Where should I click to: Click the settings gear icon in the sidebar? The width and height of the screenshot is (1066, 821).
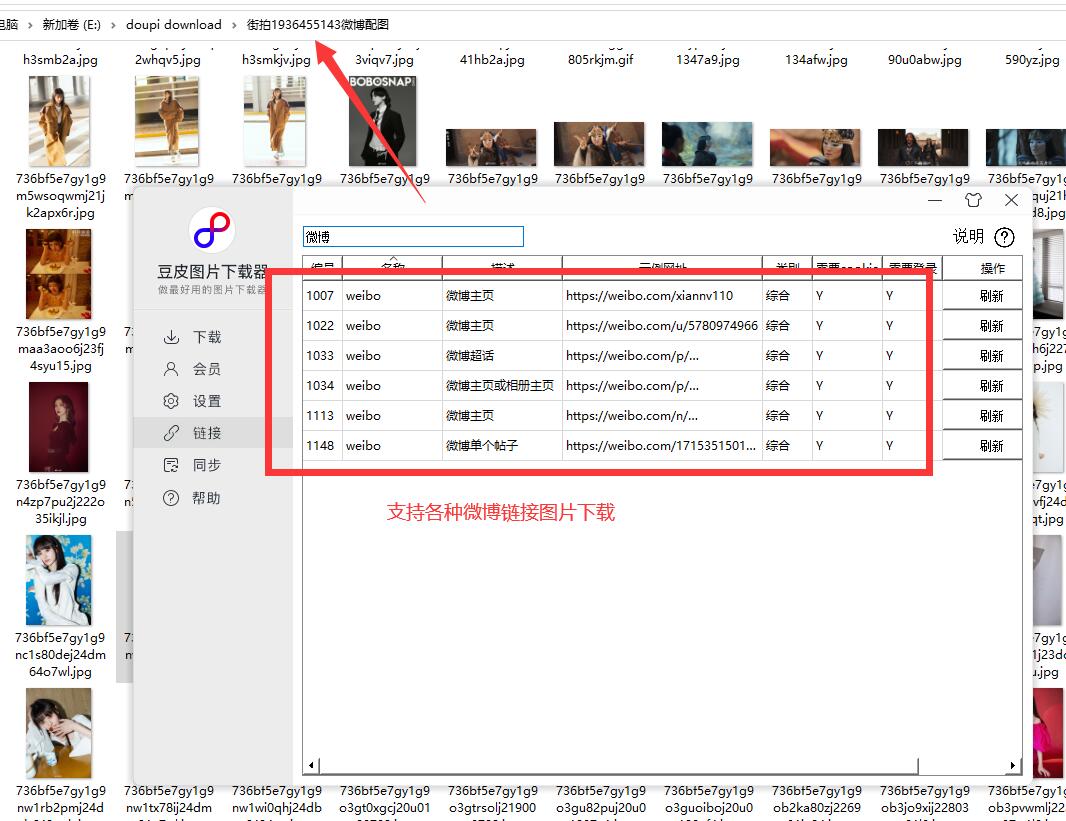coord(171,401)
